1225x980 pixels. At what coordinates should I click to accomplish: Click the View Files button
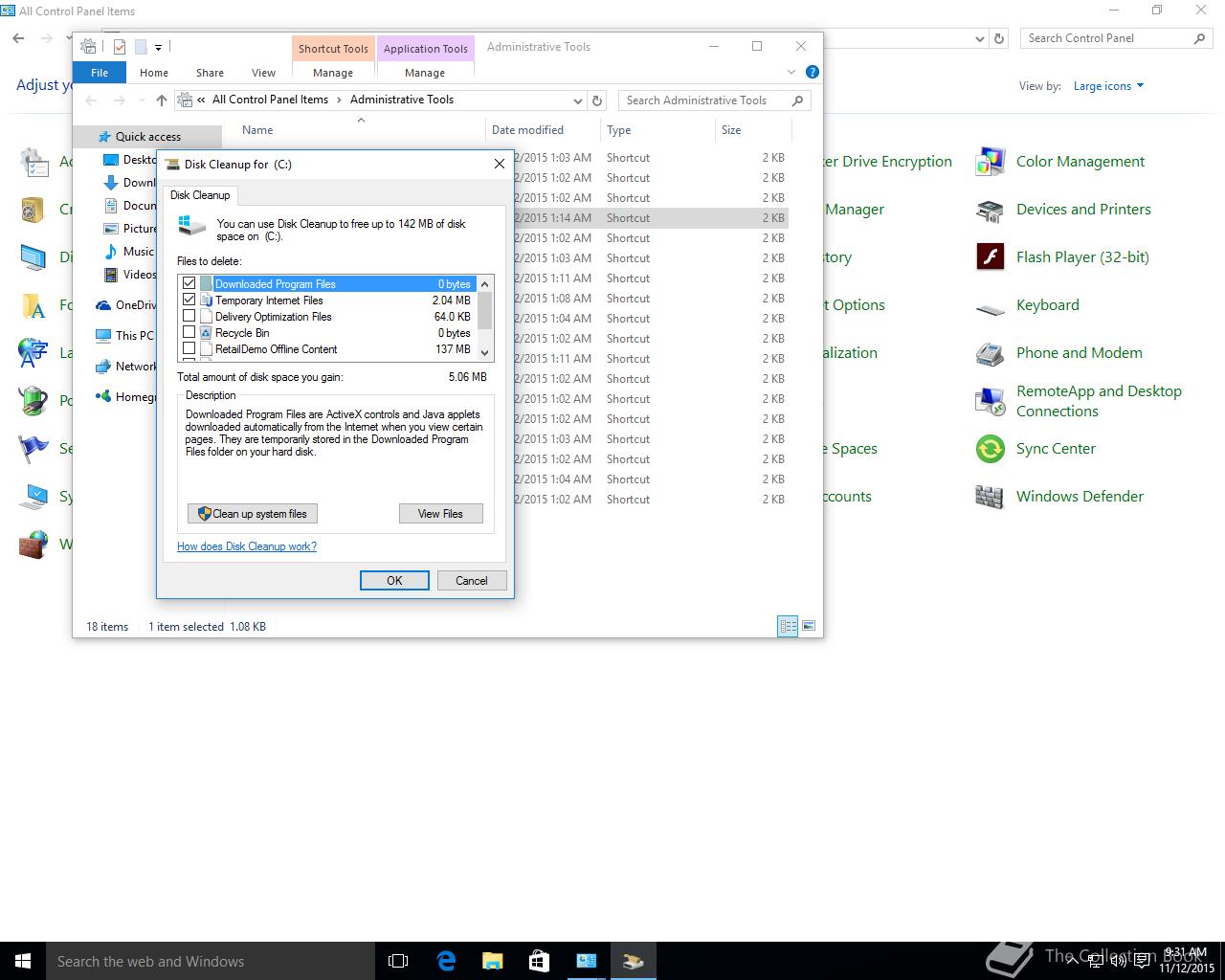(440, 514)
